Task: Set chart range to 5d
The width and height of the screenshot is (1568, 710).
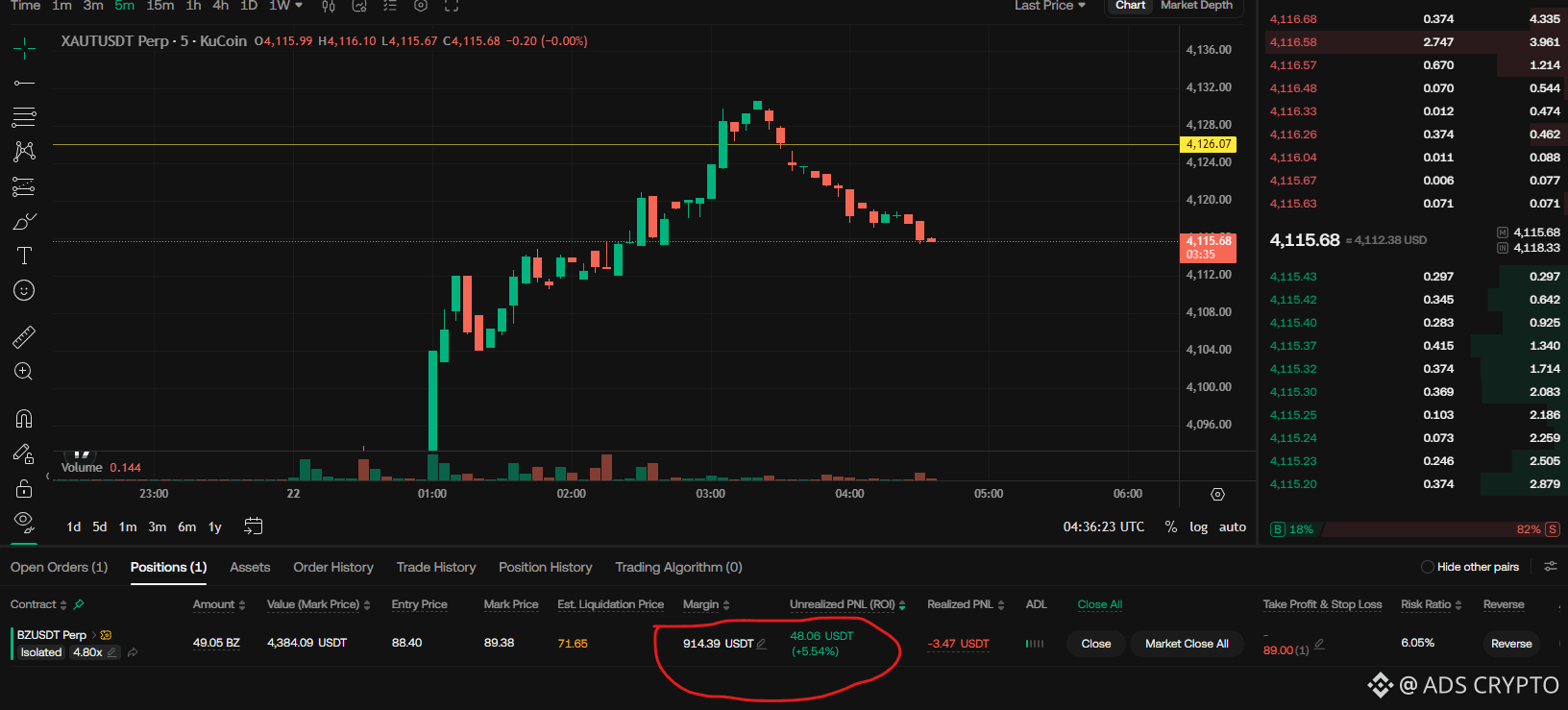Action: coord(100,526)
